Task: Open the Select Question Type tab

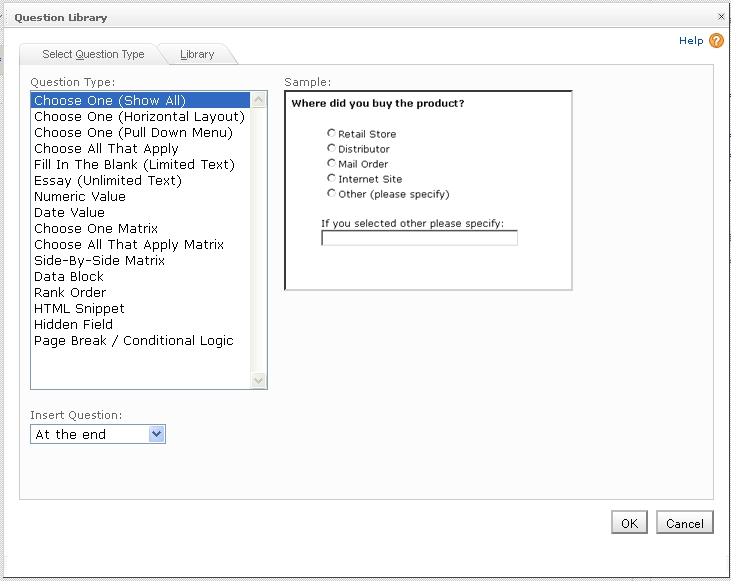Action: (93, 54)
